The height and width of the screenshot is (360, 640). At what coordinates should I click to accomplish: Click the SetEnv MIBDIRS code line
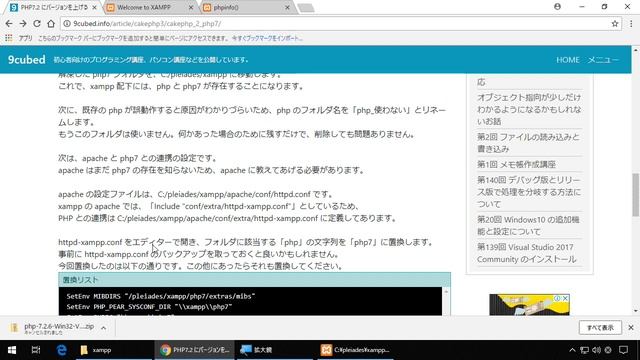click(161, 296)
